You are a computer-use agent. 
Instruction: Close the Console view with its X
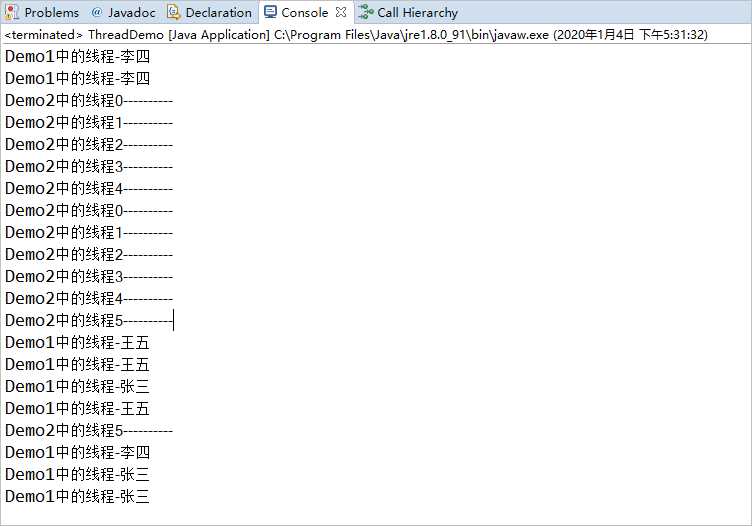[341, 12]
